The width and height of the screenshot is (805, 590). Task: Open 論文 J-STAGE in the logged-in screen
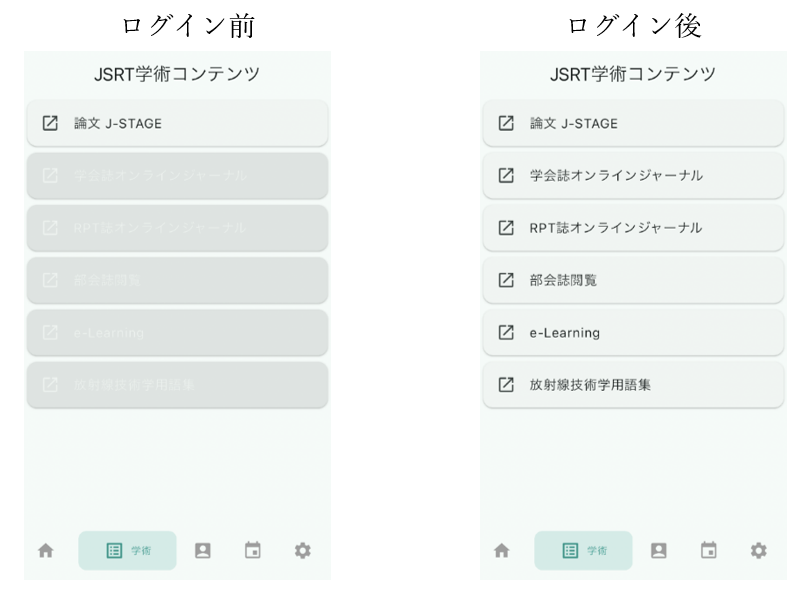[633, 124]
